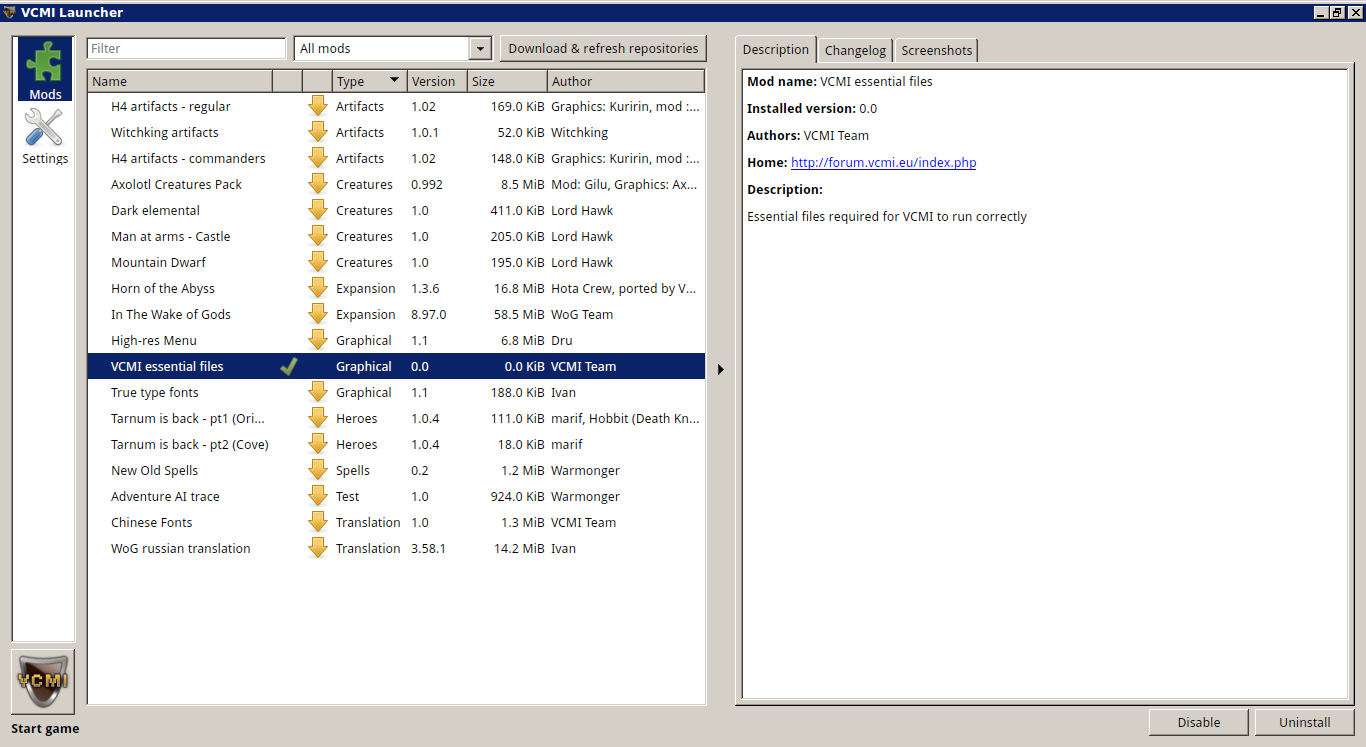Open the forum.vcmi.eu home link
Image resolution: width=1366 pixels, height=747 pixels.
[x=883, y=162]
